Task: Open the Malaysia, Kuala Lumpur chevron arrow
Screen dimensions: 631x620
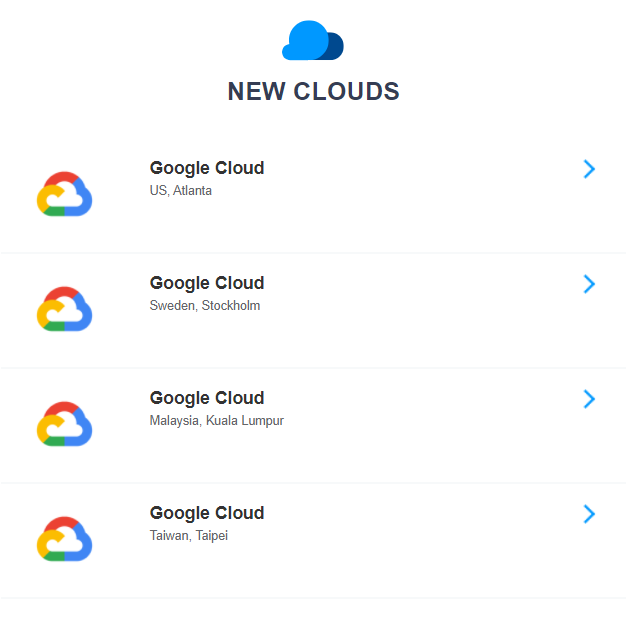Action: point(589,399)
